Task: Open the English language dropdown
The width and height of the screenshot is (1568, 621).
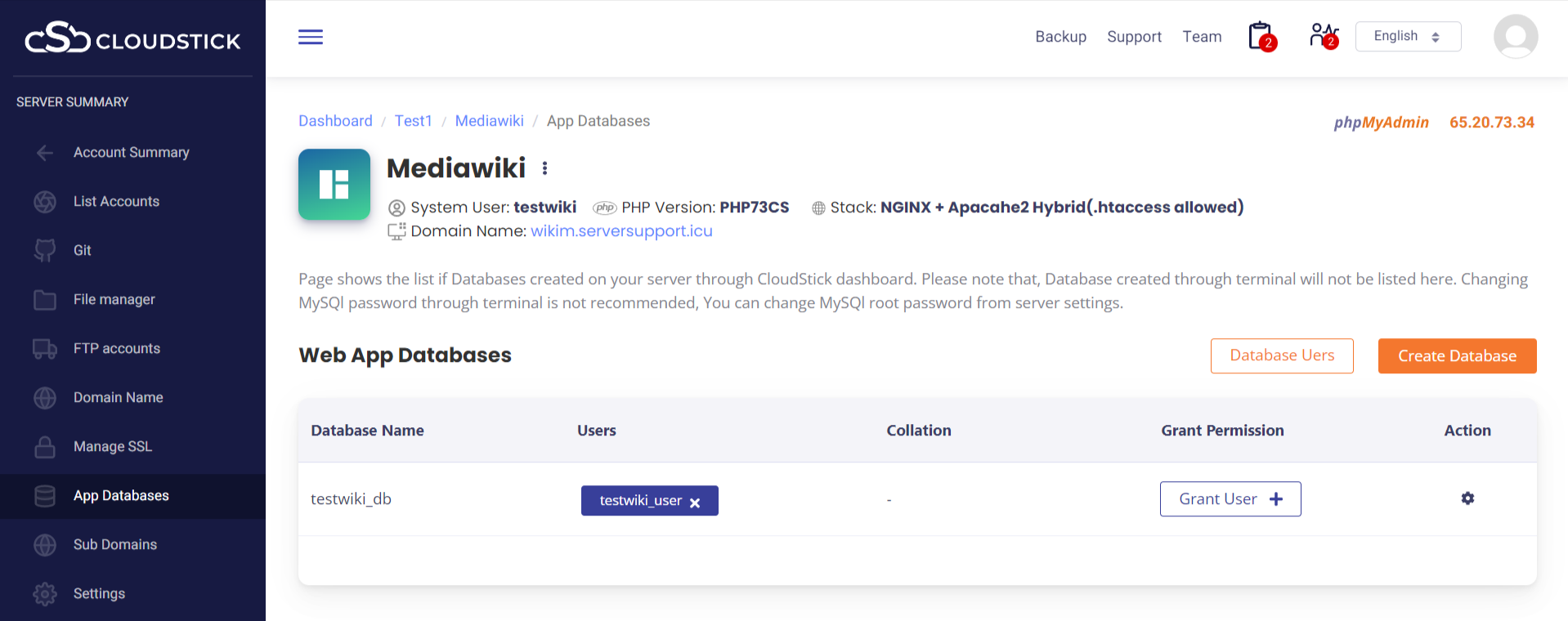Action: pos(1408,37)
